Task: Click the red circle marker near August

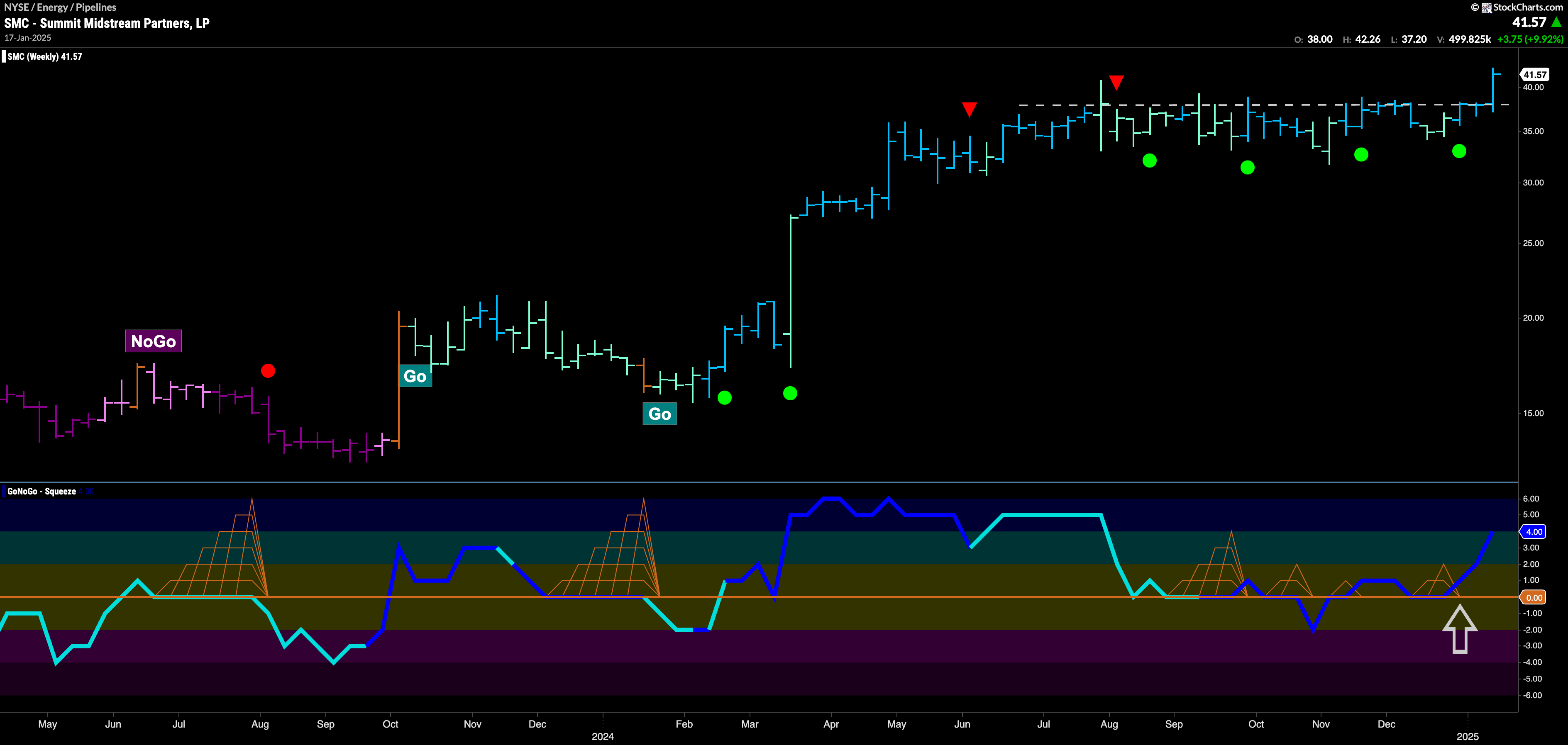Action: click(x=268, y=371)
